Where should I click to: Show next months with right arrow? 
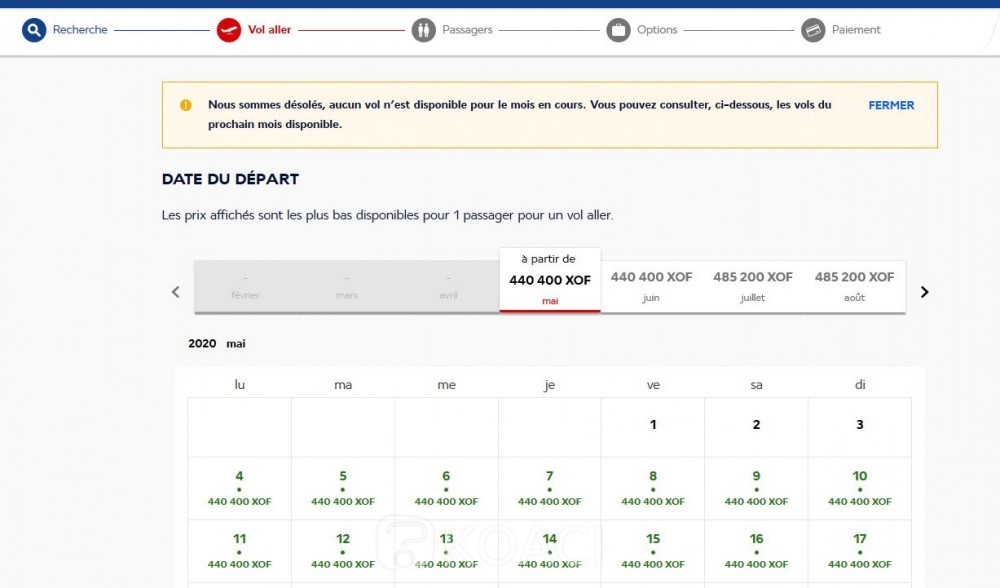[924, 292]
